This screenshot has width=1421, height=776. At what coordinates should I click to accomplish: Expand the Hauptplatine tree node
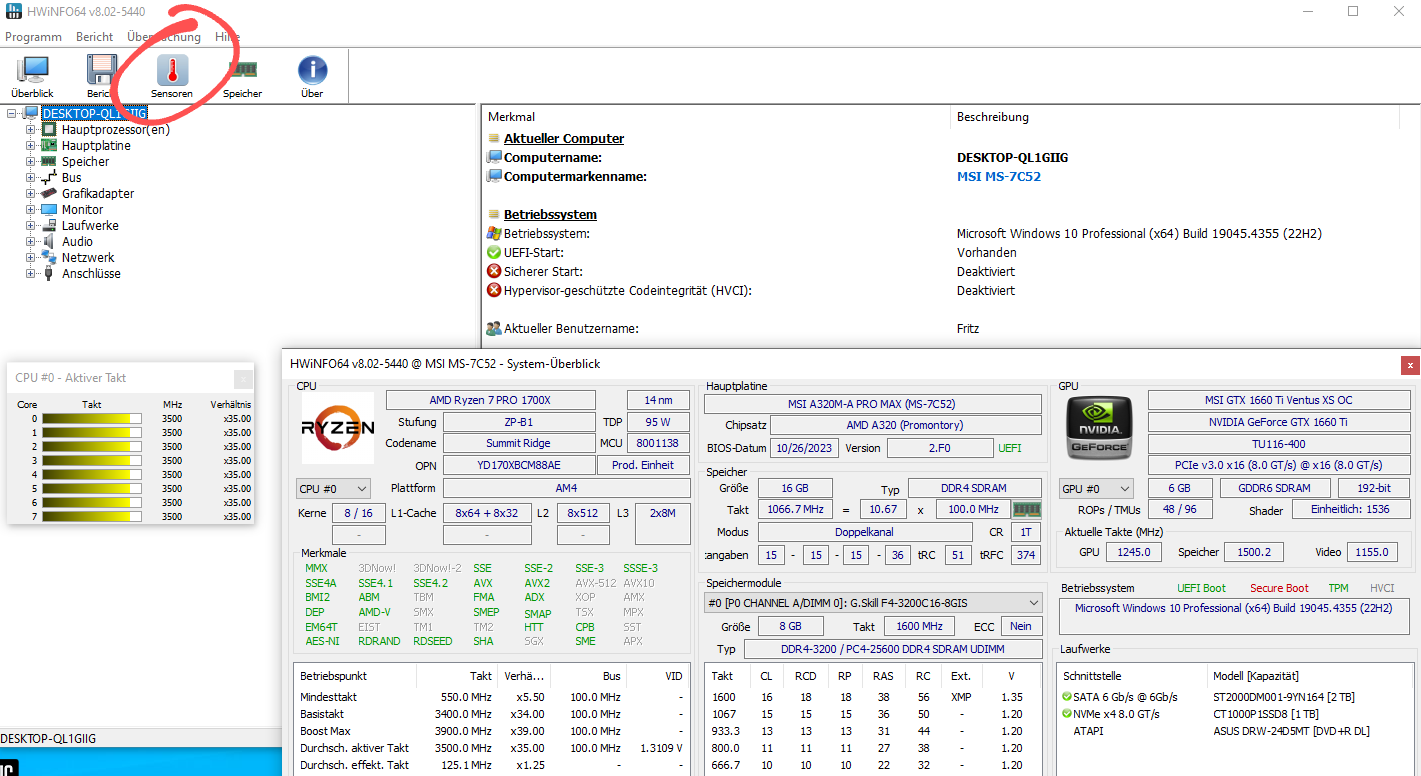pyautogui.click(x=30, y=145)
